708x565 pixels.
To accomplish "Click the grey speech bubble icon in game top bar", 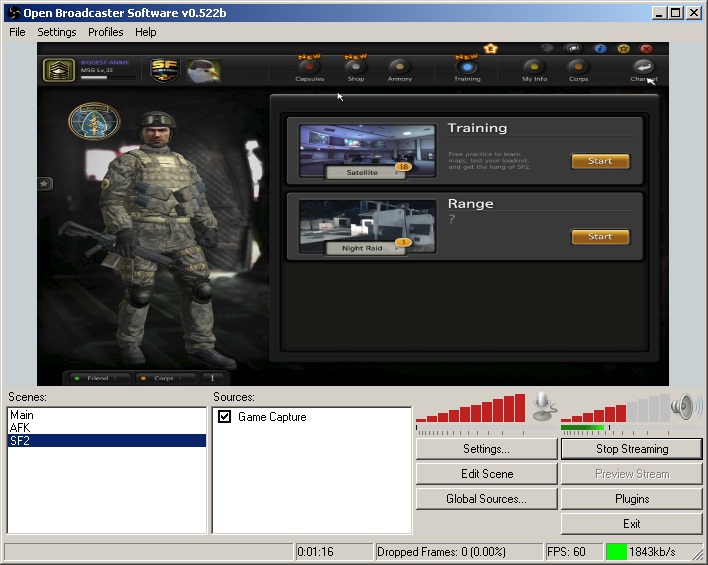I will click(547, 48).
